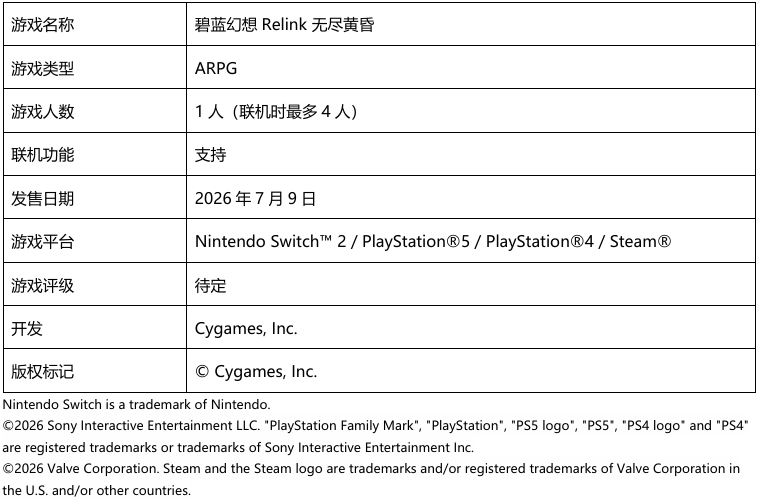This screenshot has height=500, width=757.
Task: Click the 联机功能 label cell
Action: click(43, 155)
